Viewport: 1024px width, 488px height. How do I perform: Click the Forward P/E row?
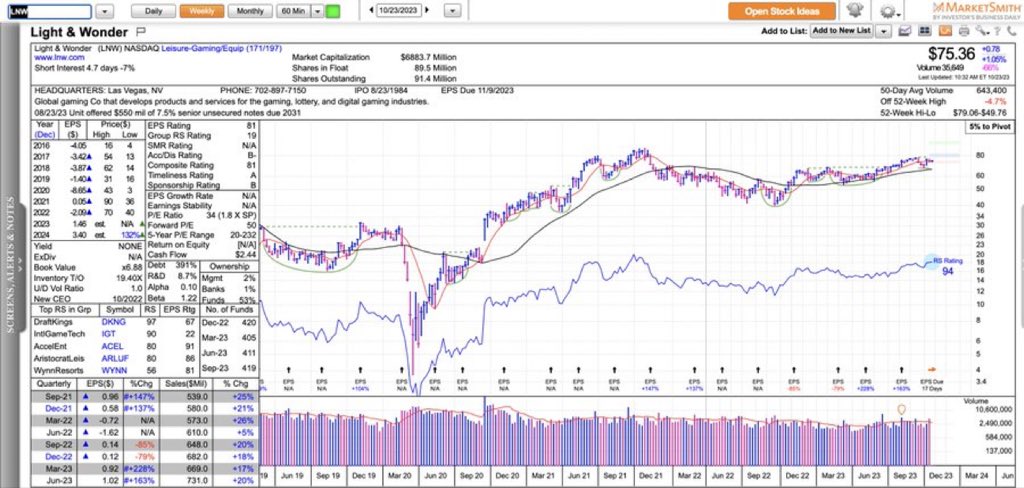pos(202,225)
